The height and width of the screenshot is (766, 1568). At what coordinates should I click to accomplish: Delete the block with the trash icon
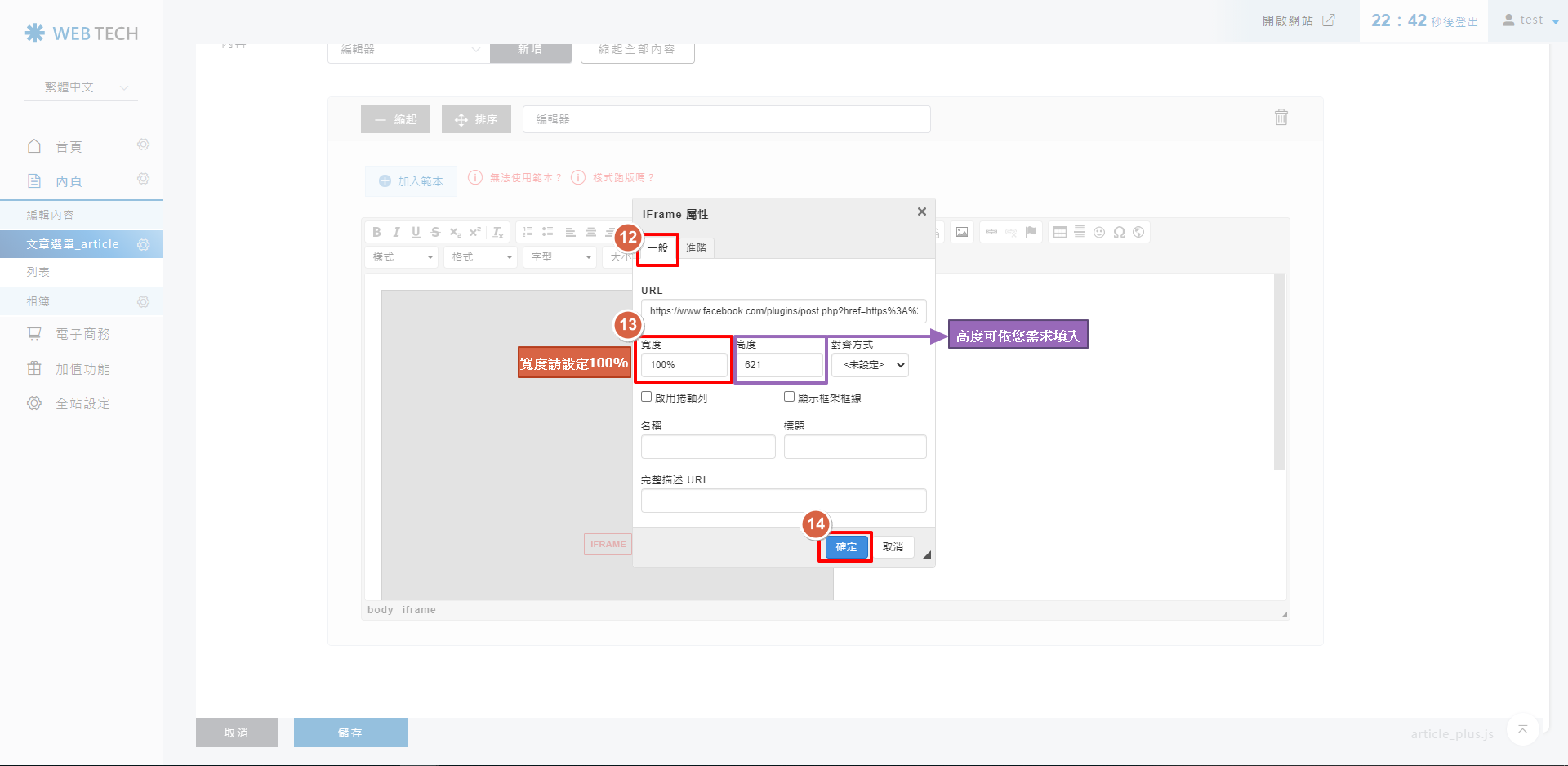pos(1281,118)
